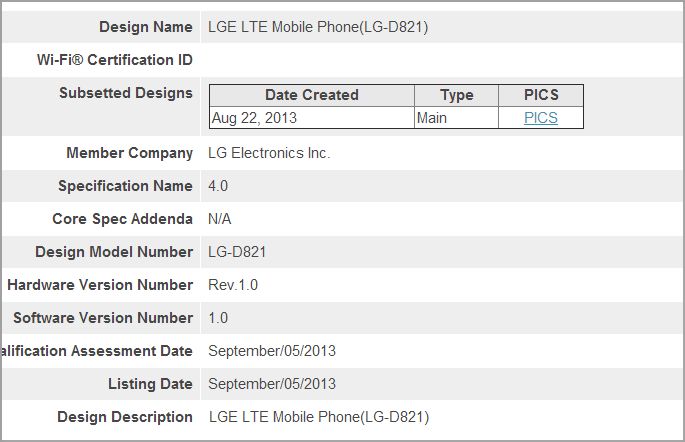Click the Software Version Number label
Image resolution: width=685 pixels, height=442 pixels.
click(x=103, y=318)
